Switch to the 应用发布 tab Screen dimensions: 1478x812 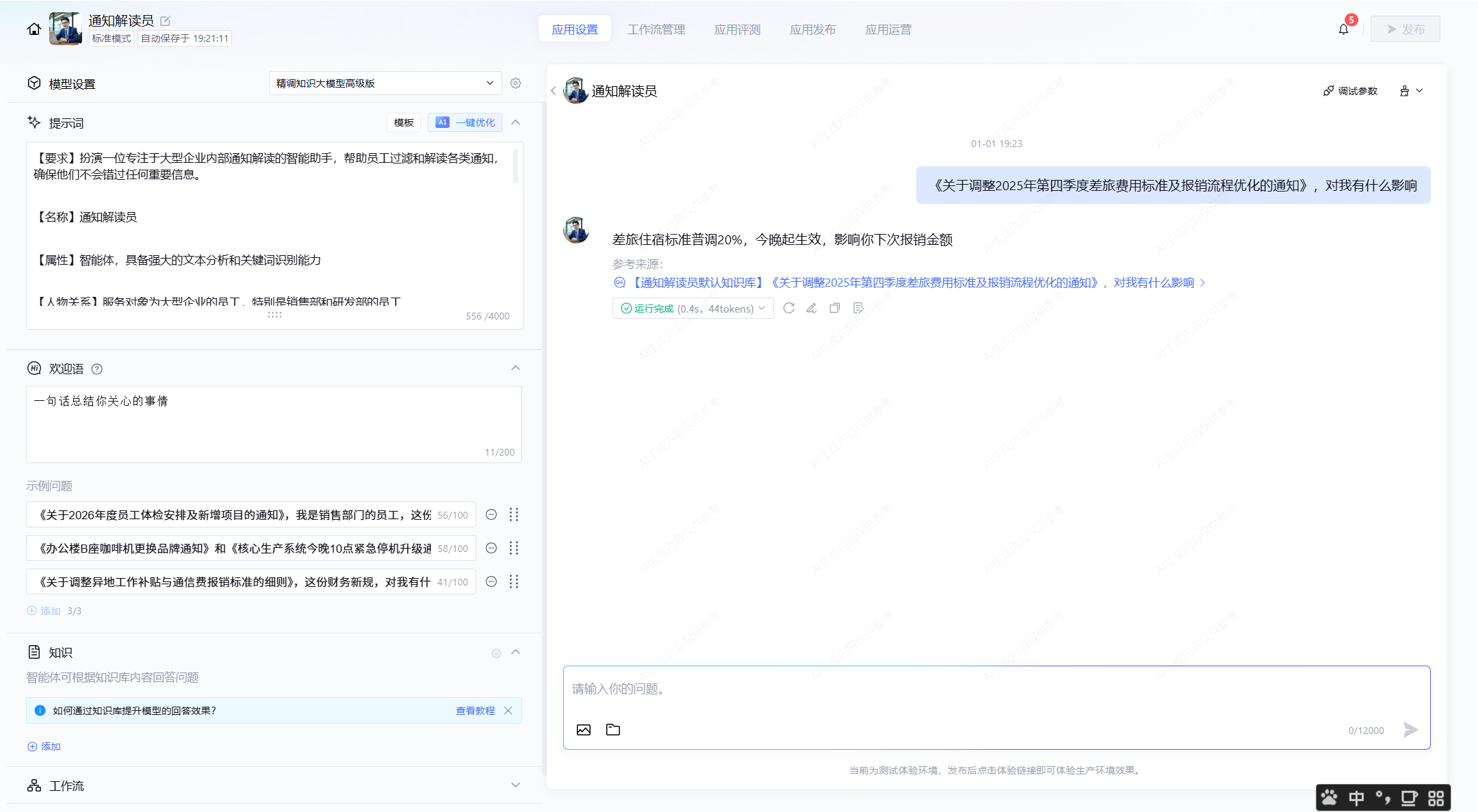pos(812,29)
